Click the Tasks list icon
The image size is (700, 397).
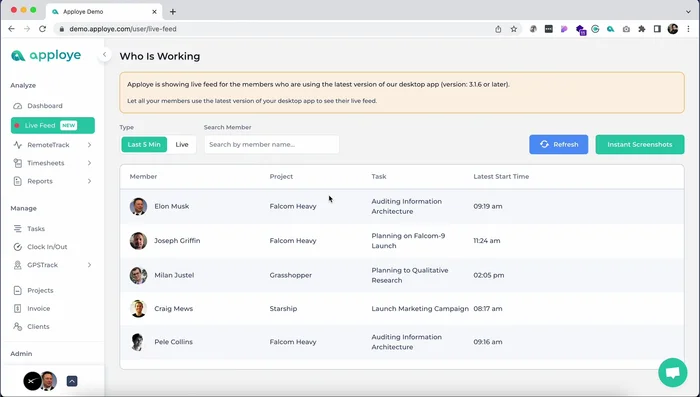coord(17,229)
